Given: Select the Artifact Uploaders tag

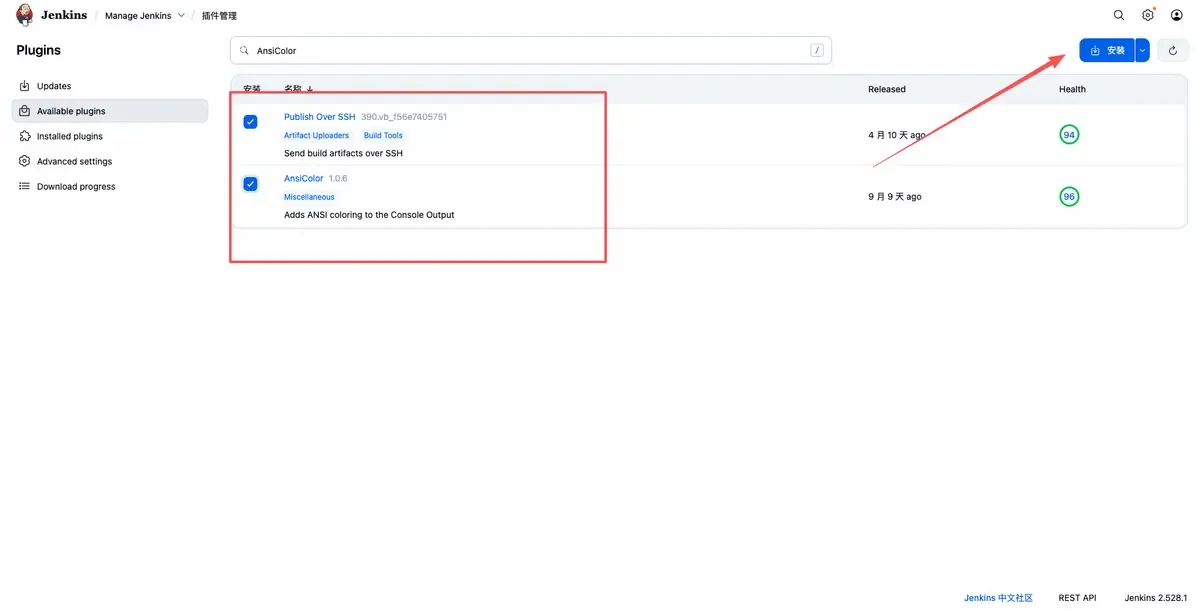Looking at the screenshot, I should [x=317, y=135].
